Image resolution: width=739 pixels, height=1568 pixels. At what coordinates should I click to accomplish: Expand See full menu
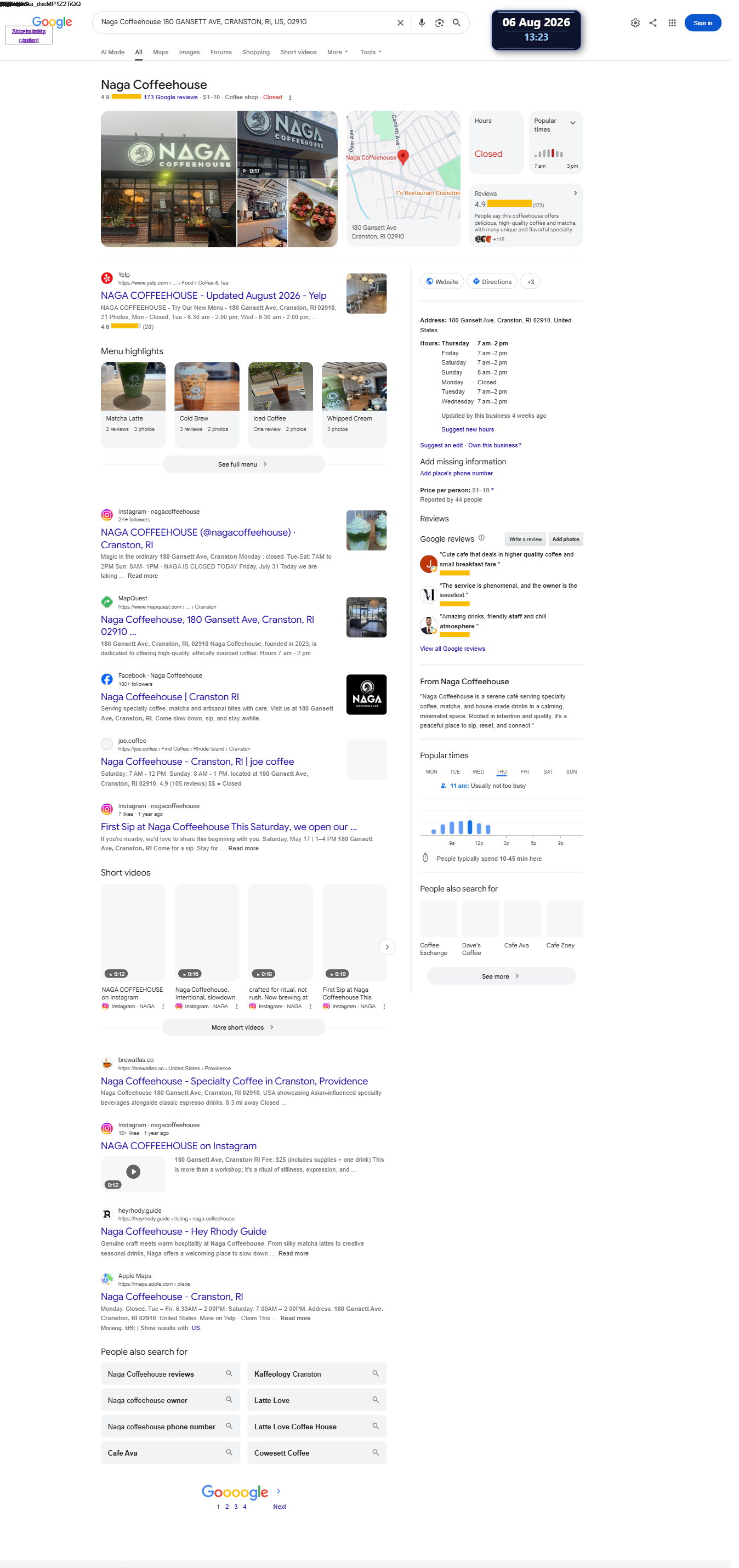243,464
